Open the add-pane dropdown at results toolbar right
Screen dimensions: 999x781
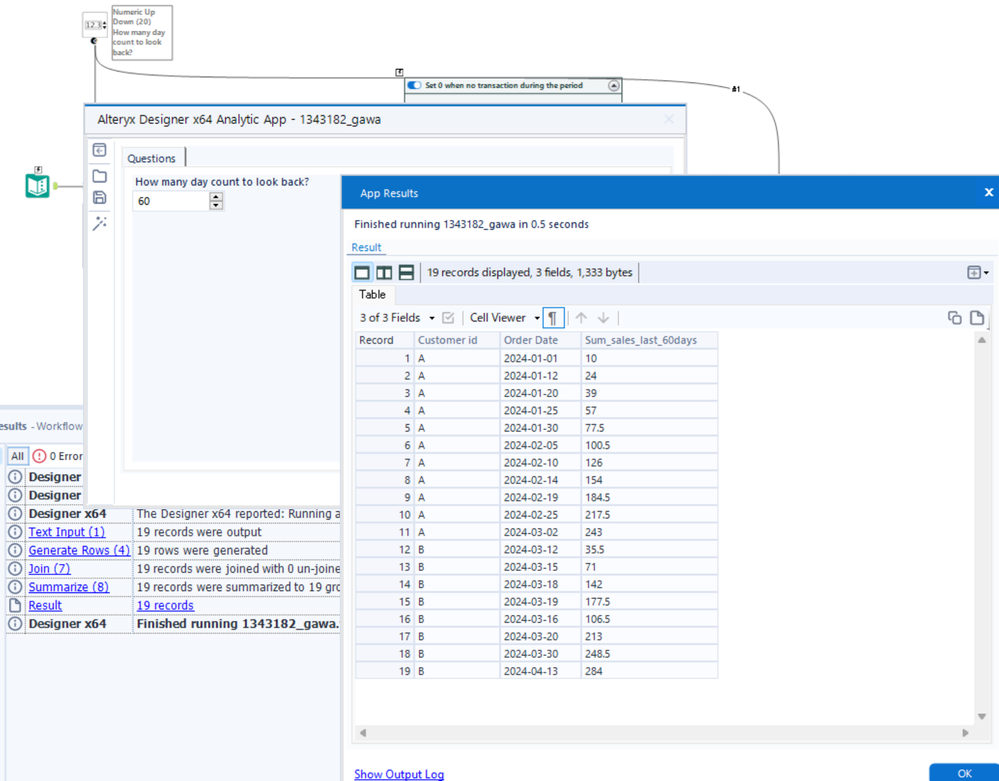(x=978, y=273)
